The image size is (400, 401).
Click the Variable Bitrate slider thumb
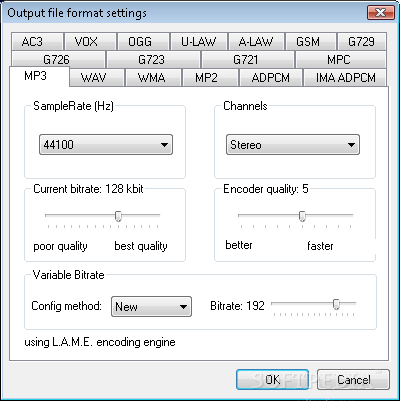pyautogui.click(x=336, y=304)
